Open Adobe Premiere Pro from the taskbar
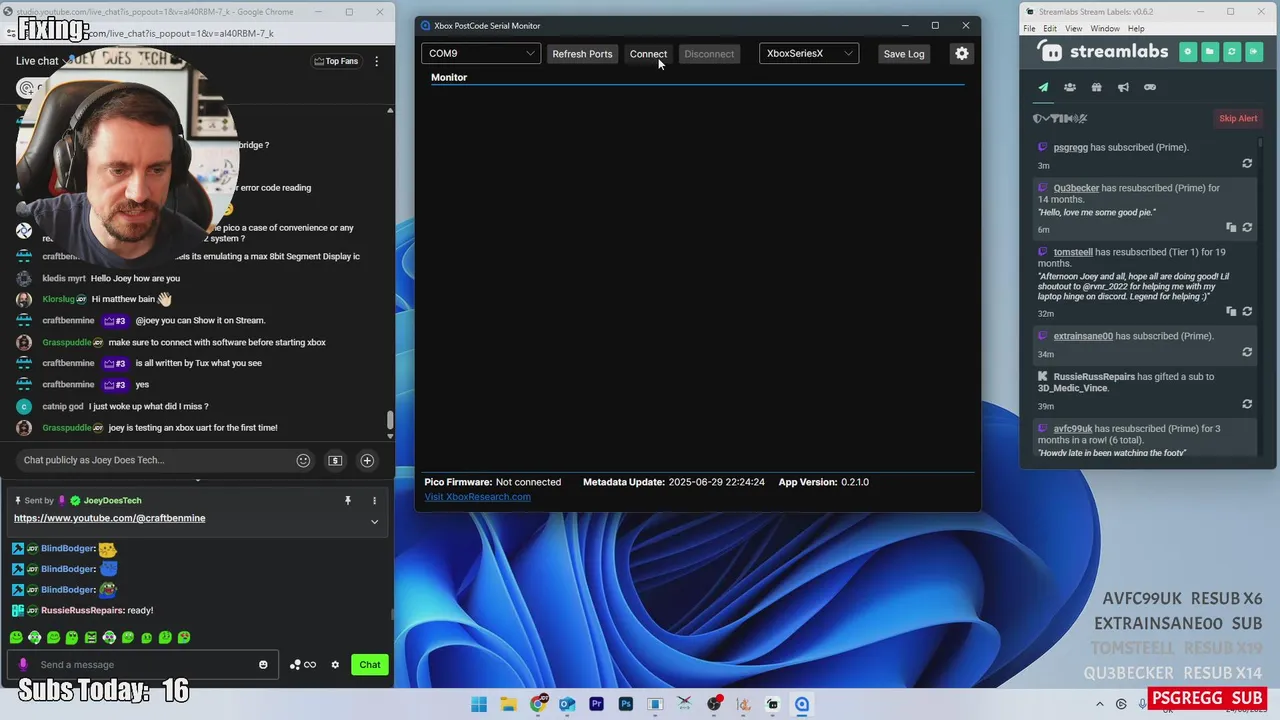This screenshot has height=720, width=1280. (x=597, y=704)
